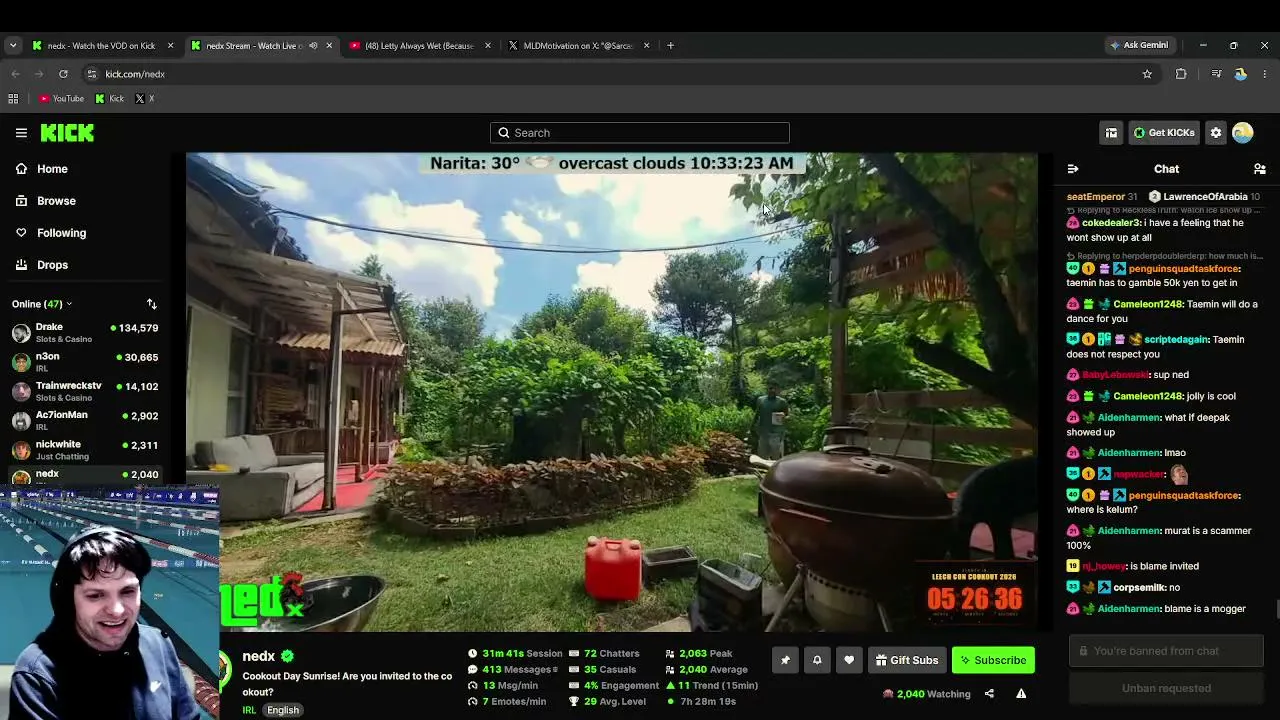
Task: Open Kick settings gear icon
Action: [x=1216, y=132]
